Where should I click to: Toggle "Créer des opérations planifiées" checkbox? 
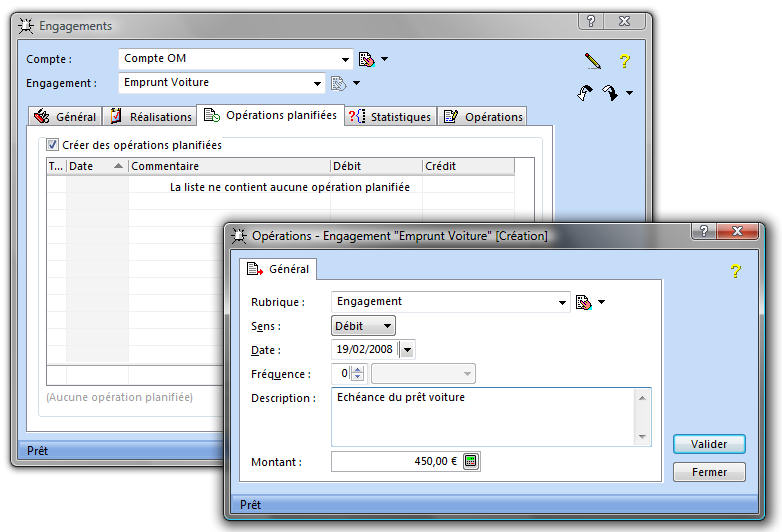tap(53, 145)
